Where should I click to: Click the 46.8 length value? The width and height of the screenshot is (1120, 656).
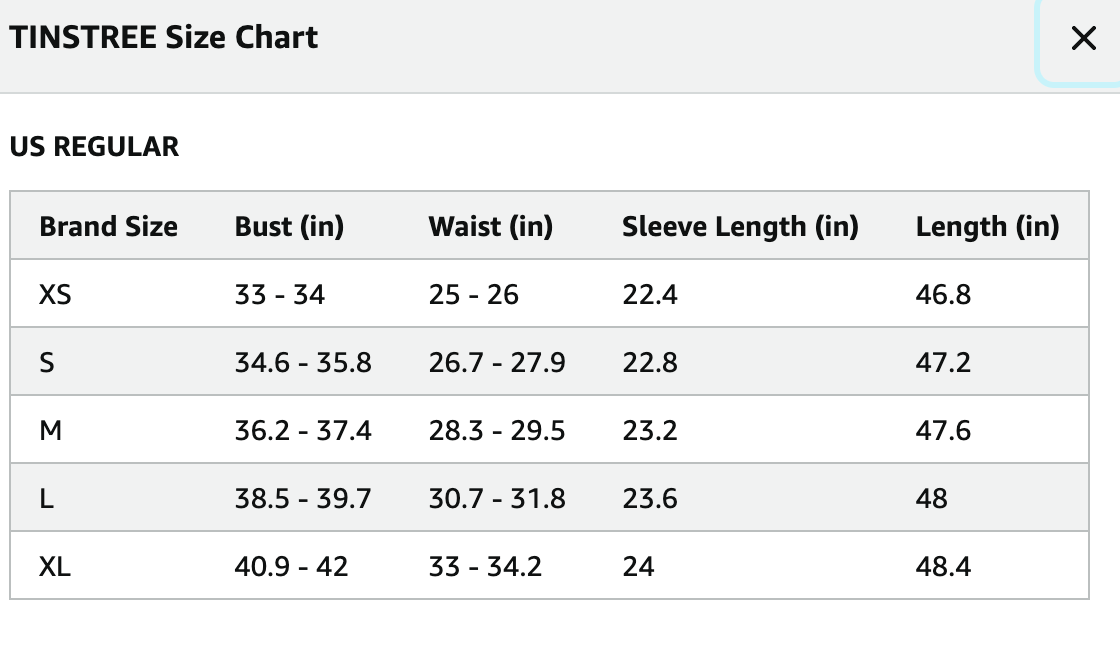(x=943, y=295)
